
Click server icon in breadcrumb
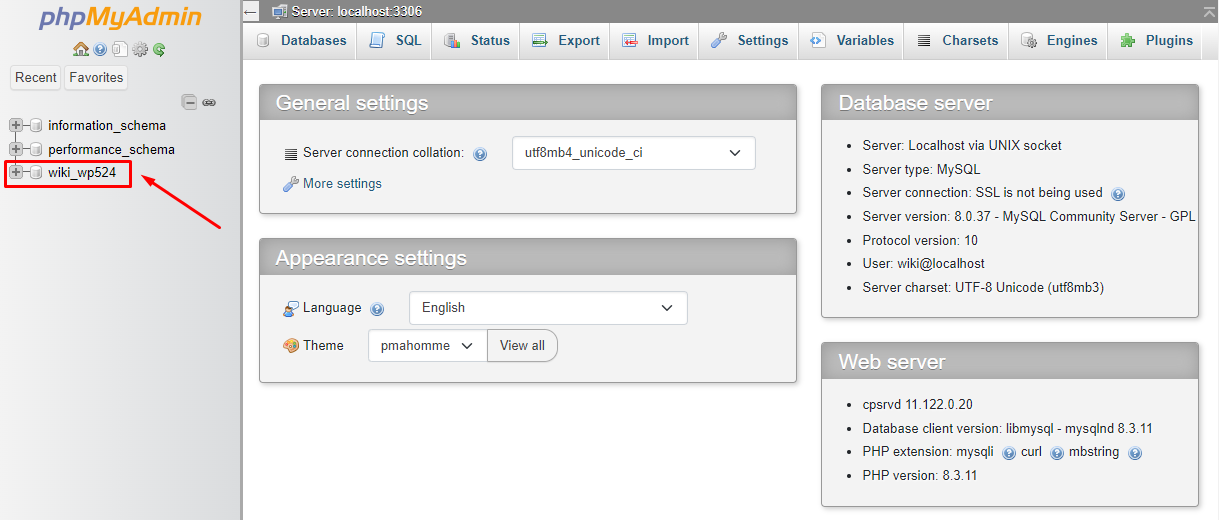point(280,11)
